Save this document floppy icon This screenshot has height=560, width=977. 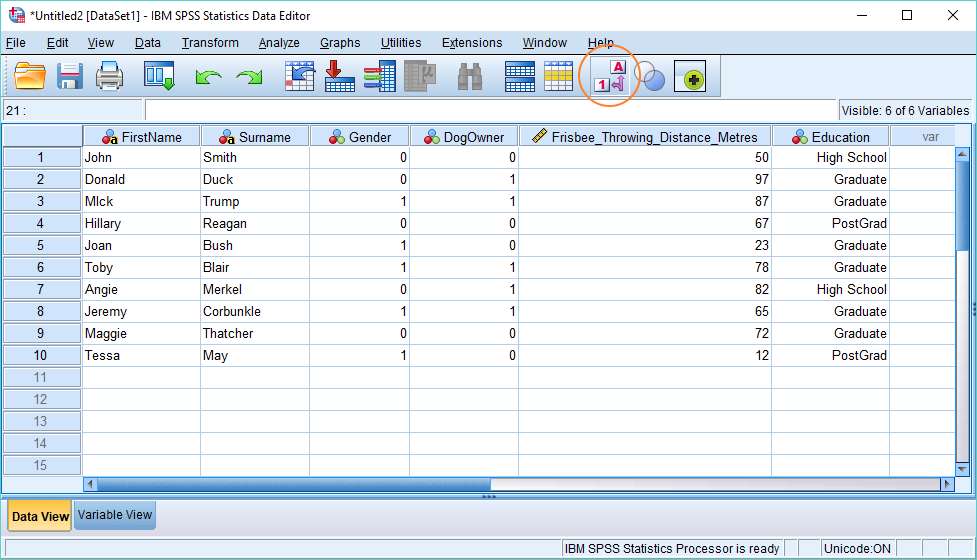coord(70,77)
